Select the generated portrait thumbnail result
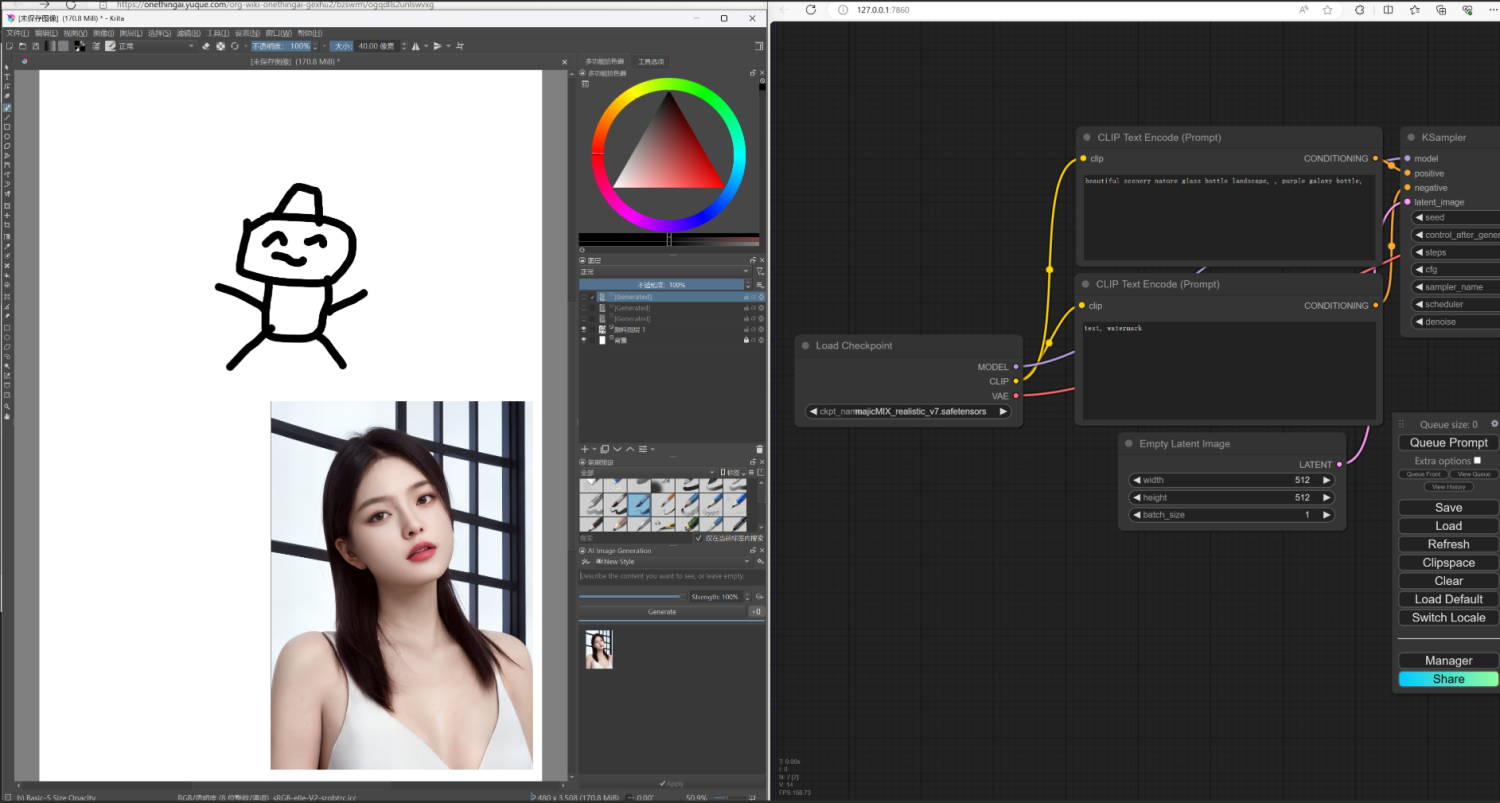 (599, 649)
